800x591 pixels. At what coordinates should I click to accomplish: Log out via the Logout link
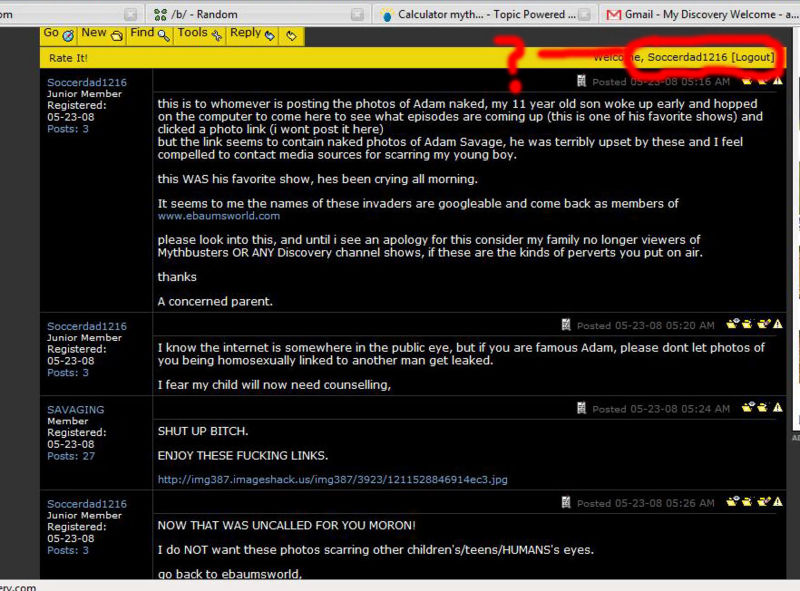pyautogui.click(x=752, y=57)
